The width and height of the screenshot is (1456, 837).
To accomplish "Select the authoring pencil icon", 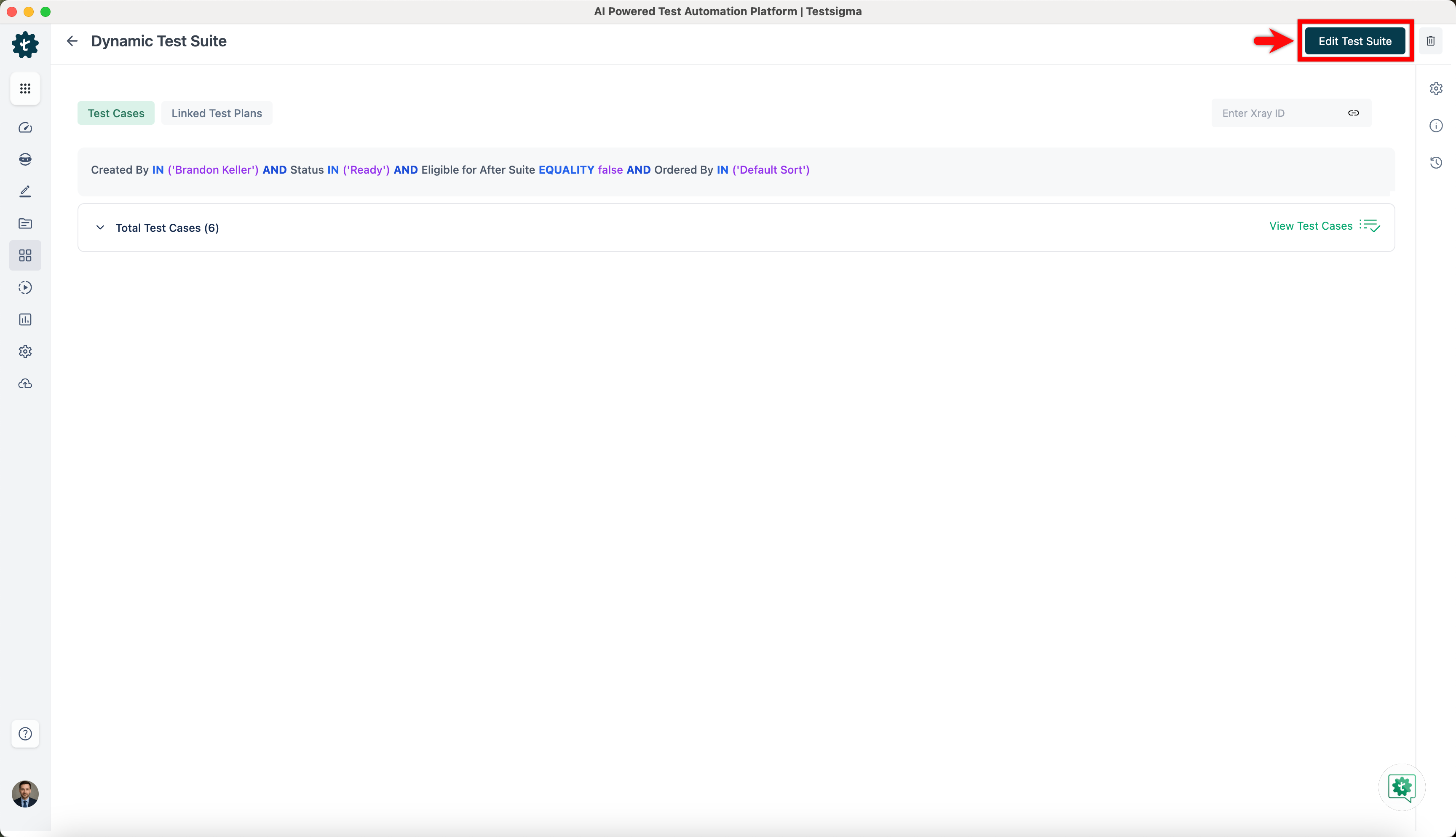I will (25, 191).
